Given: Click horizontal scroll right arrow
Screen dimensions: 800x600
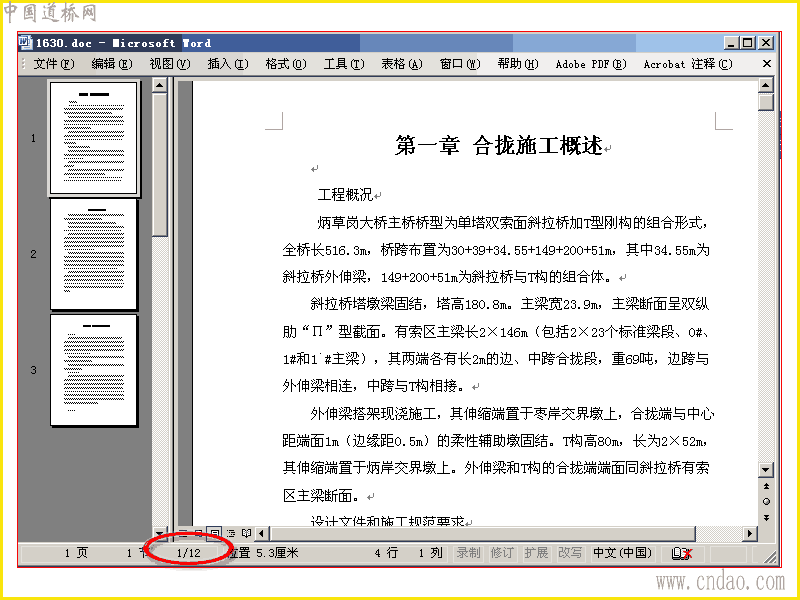Looking at the screenshot, I should (749, 534).
